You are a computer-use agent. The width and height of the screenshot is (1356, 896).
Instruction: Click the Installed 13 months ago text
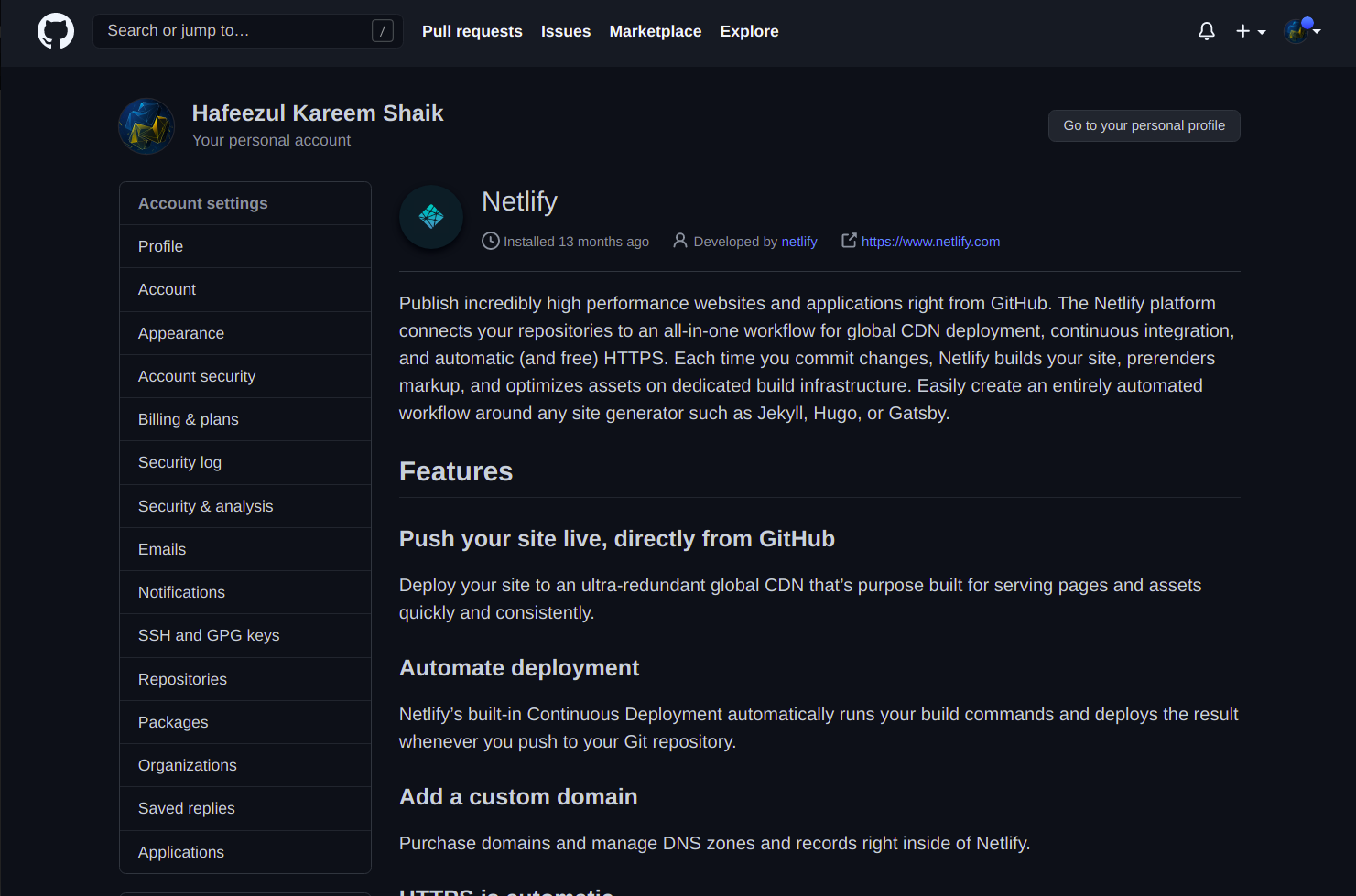(x=576, y=242)
